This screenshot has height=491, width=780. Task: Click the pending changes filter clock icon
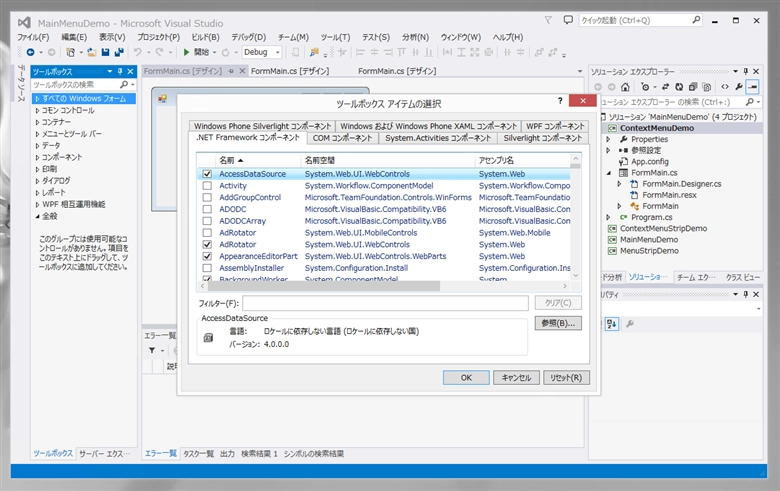point(645,87)
